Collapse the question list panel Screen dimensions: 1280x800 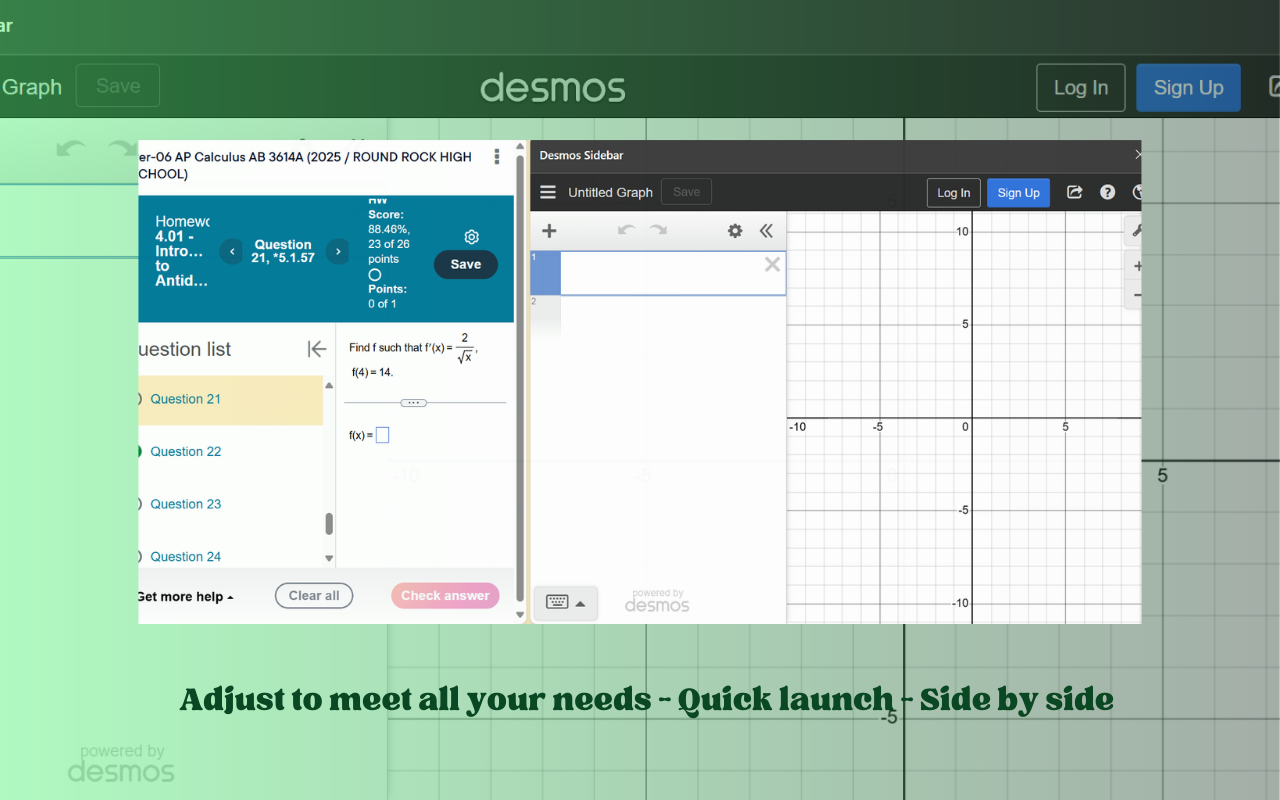click(316, 349)
